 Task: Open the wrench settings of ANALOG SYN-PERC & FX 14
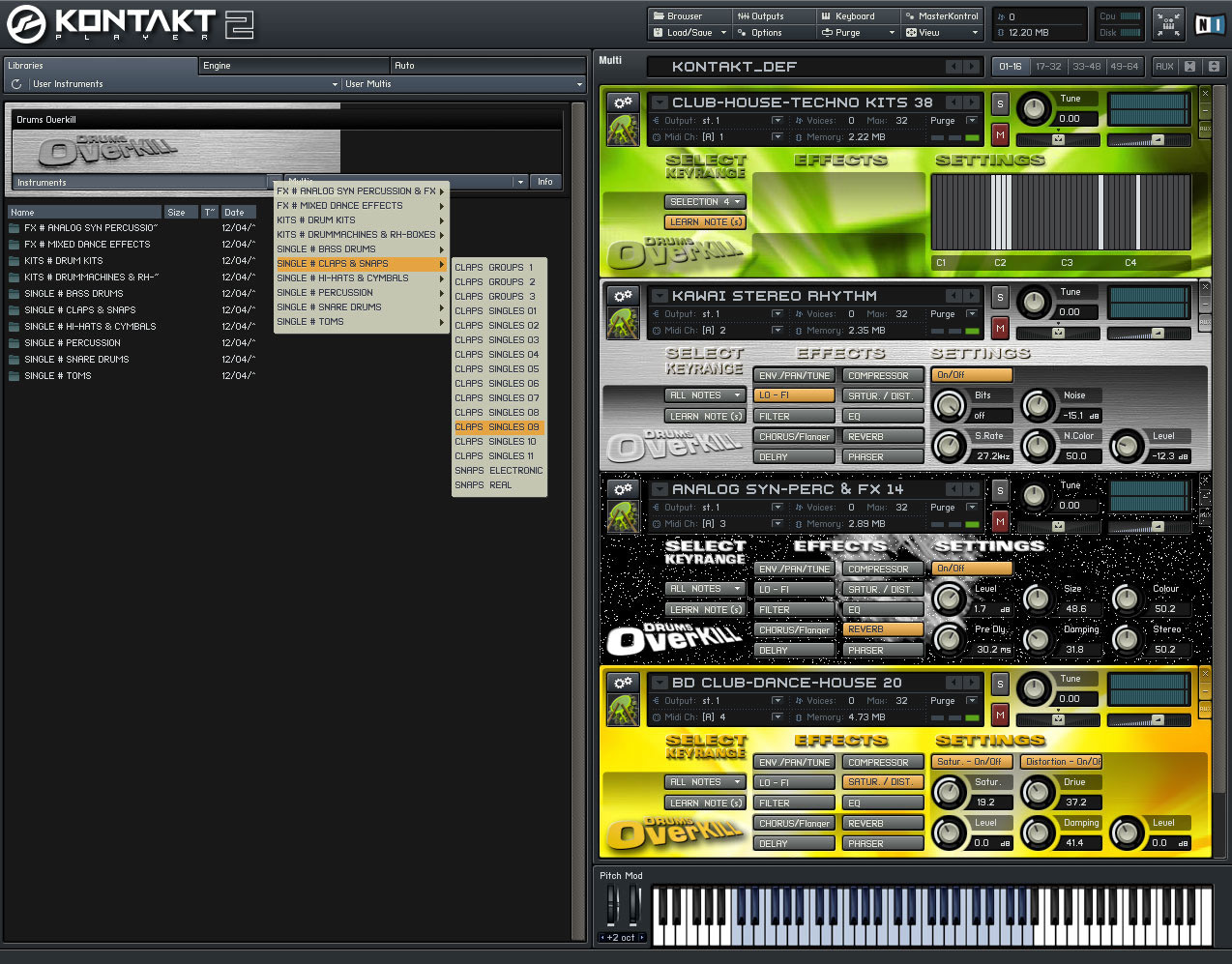[x=623, y=488]
